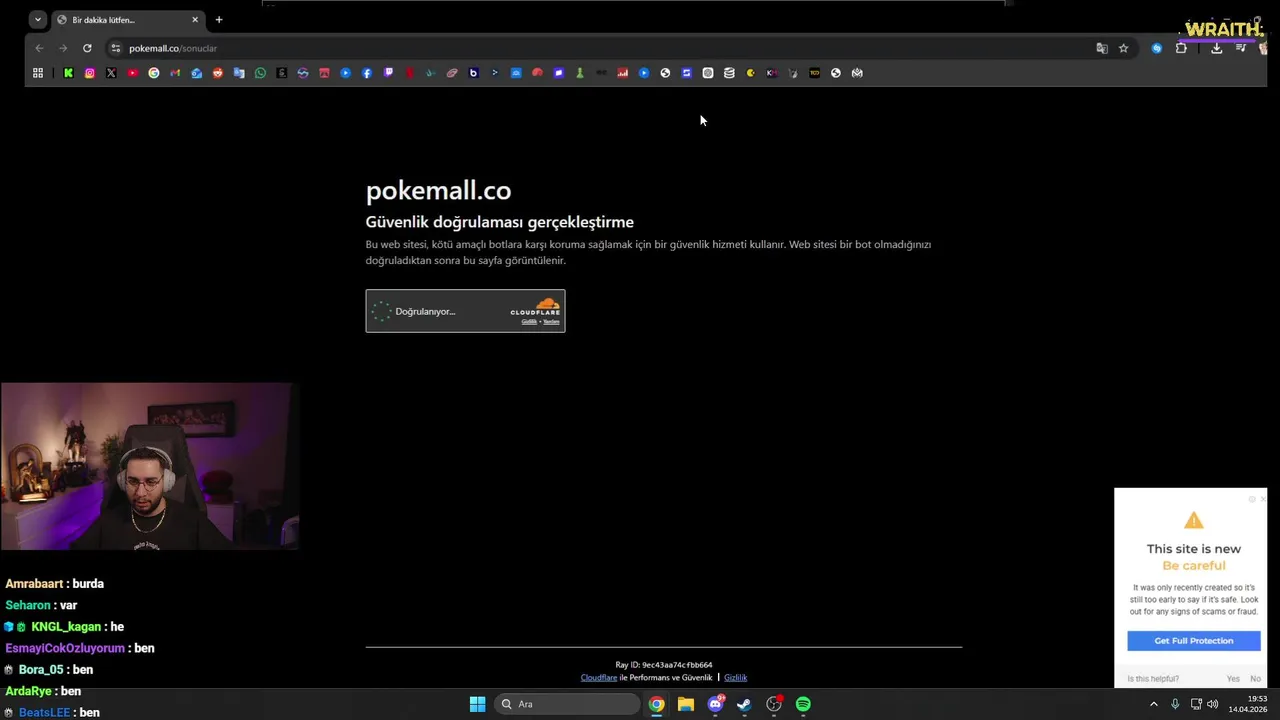The width and height of the screenshot is (1280, 720).
Task: Answer Yes to "Is this helpful?"
Action: 1233,679
